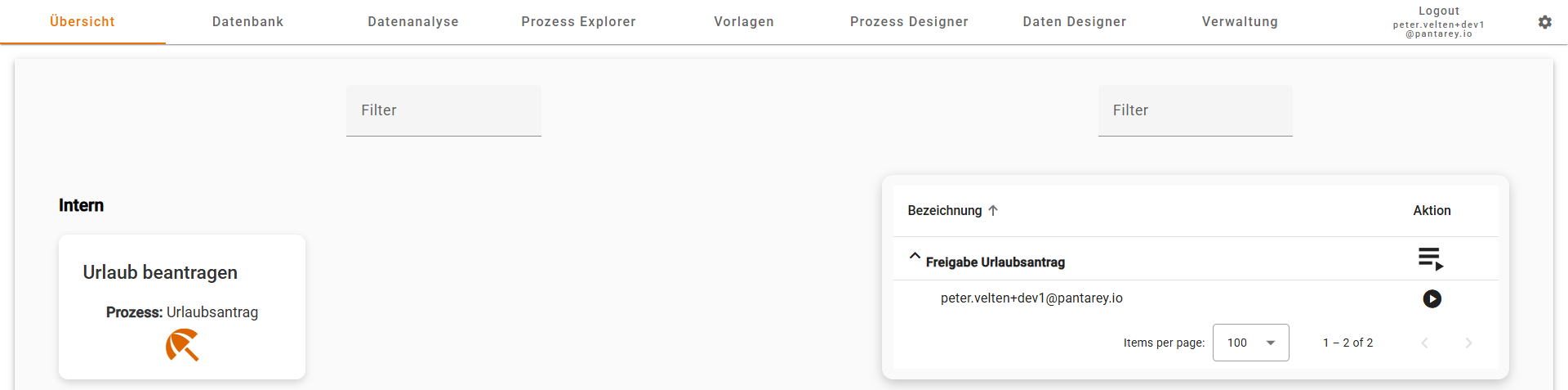
Task: Focus the right Filter field above the table
Action: [x=1195, y=111]
